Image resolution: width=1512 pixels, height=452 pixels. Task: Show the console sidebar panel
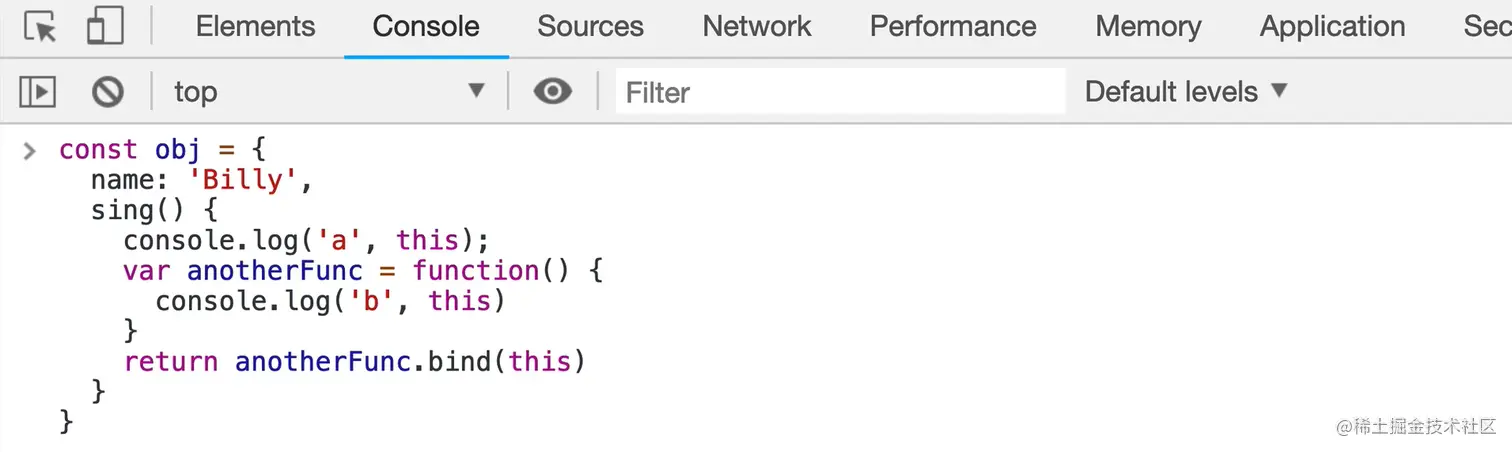point(38,92)
